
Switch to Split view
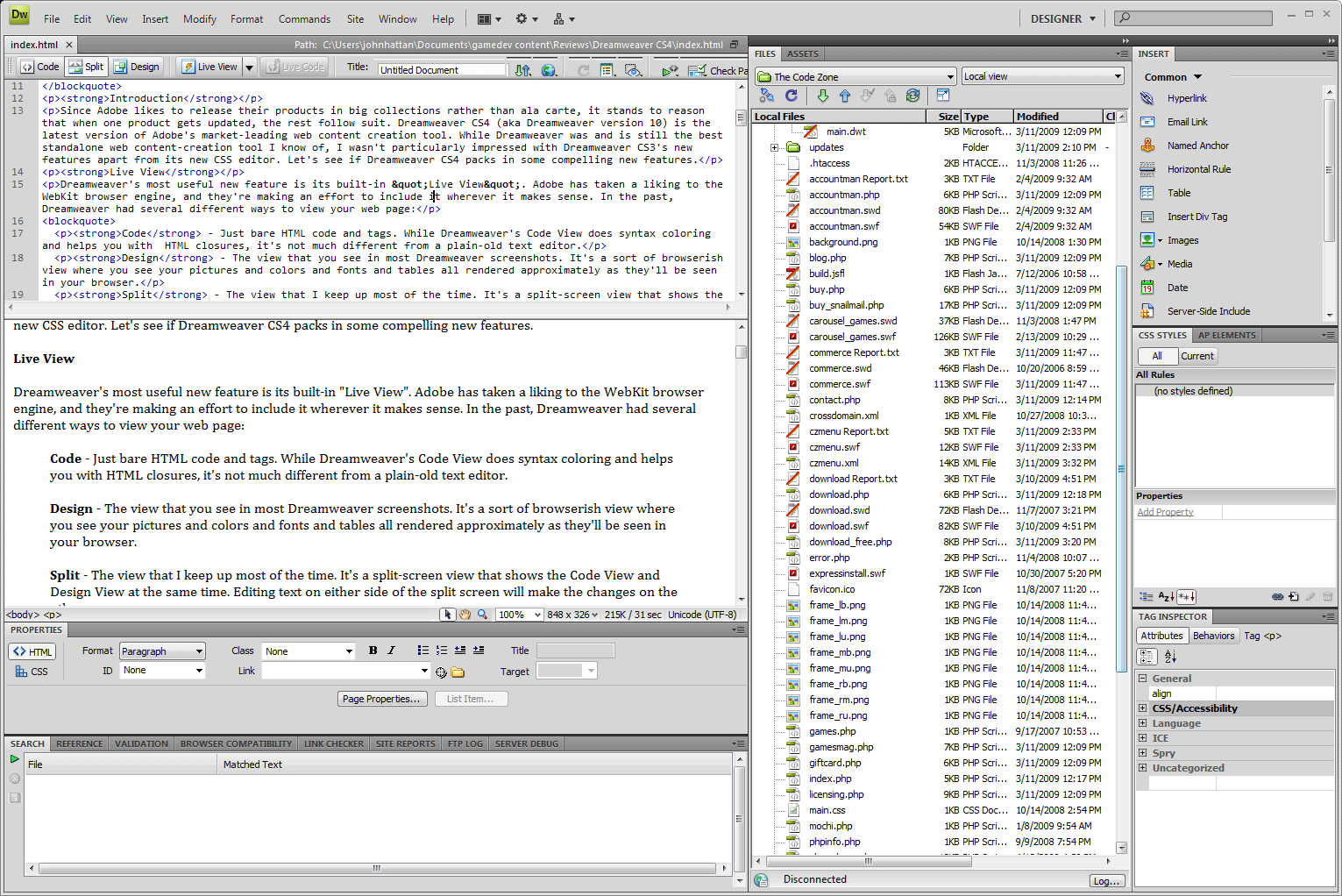pyautogui.click(x=86, y=67)
